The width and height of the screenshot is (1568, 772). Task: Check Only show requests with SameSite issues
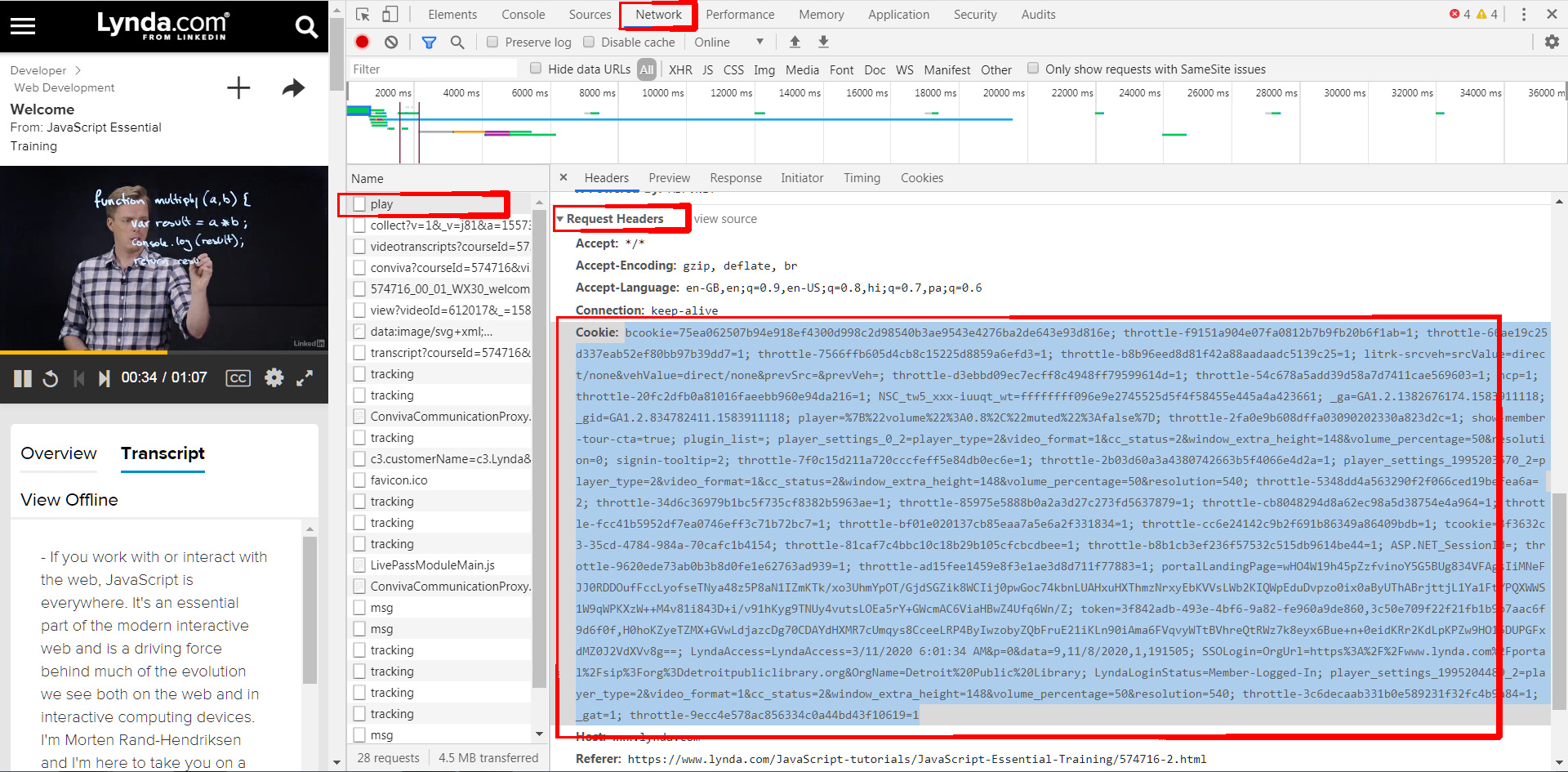1033,69
